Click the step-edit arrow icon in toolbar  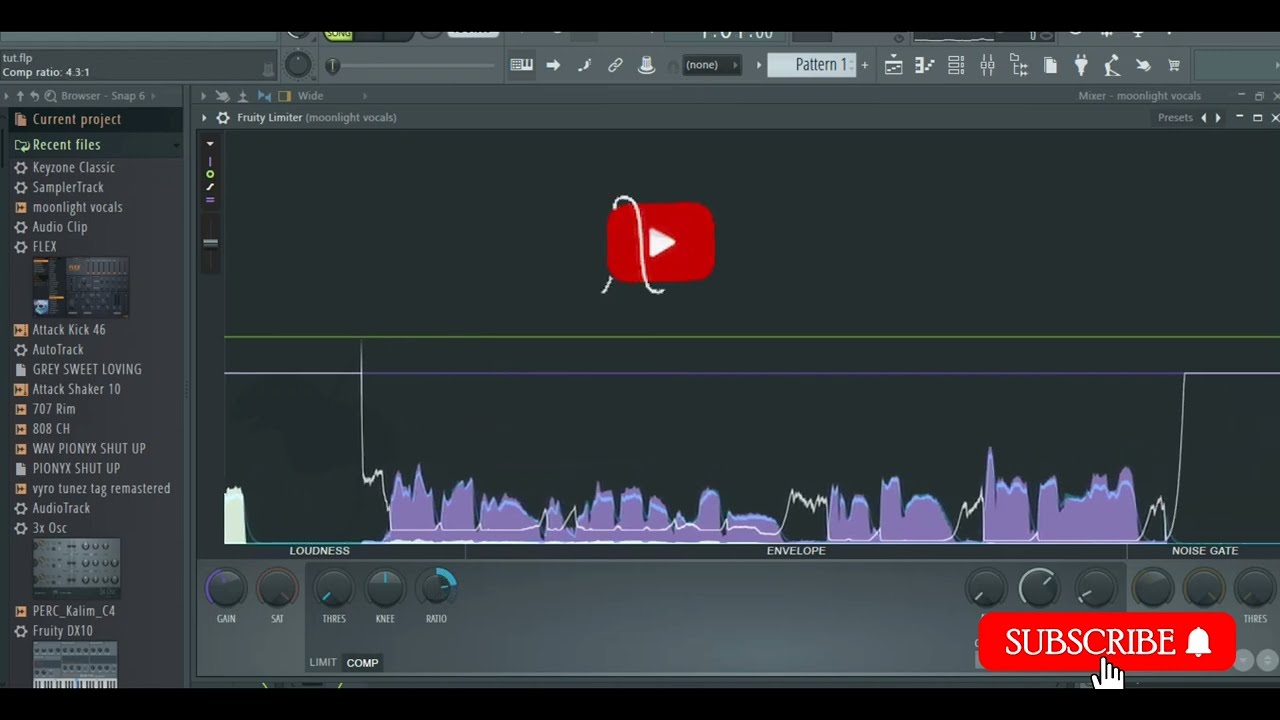[x=553, y=65]
